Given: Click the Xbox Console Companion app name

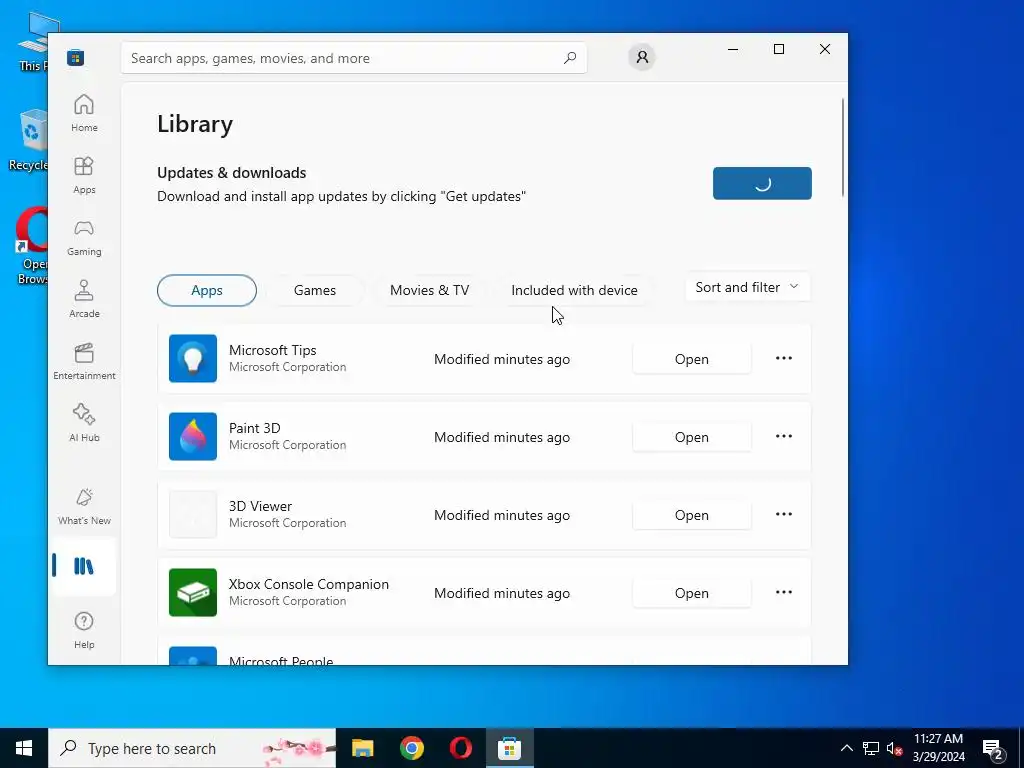Looking at the screenshot, I should [308, 584].
